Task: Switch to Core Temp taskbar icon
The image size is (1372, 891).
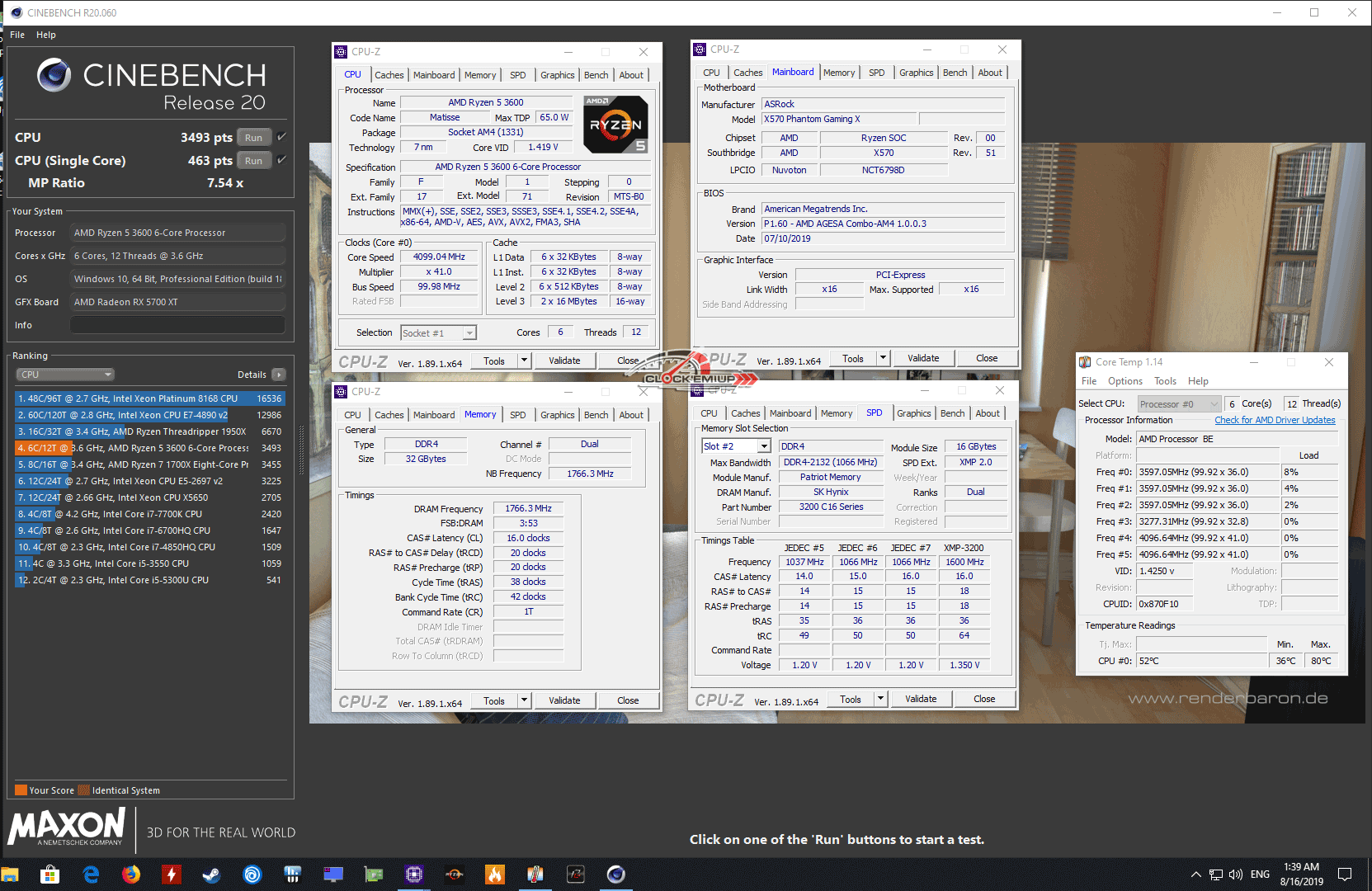Action: click(535, 874)
